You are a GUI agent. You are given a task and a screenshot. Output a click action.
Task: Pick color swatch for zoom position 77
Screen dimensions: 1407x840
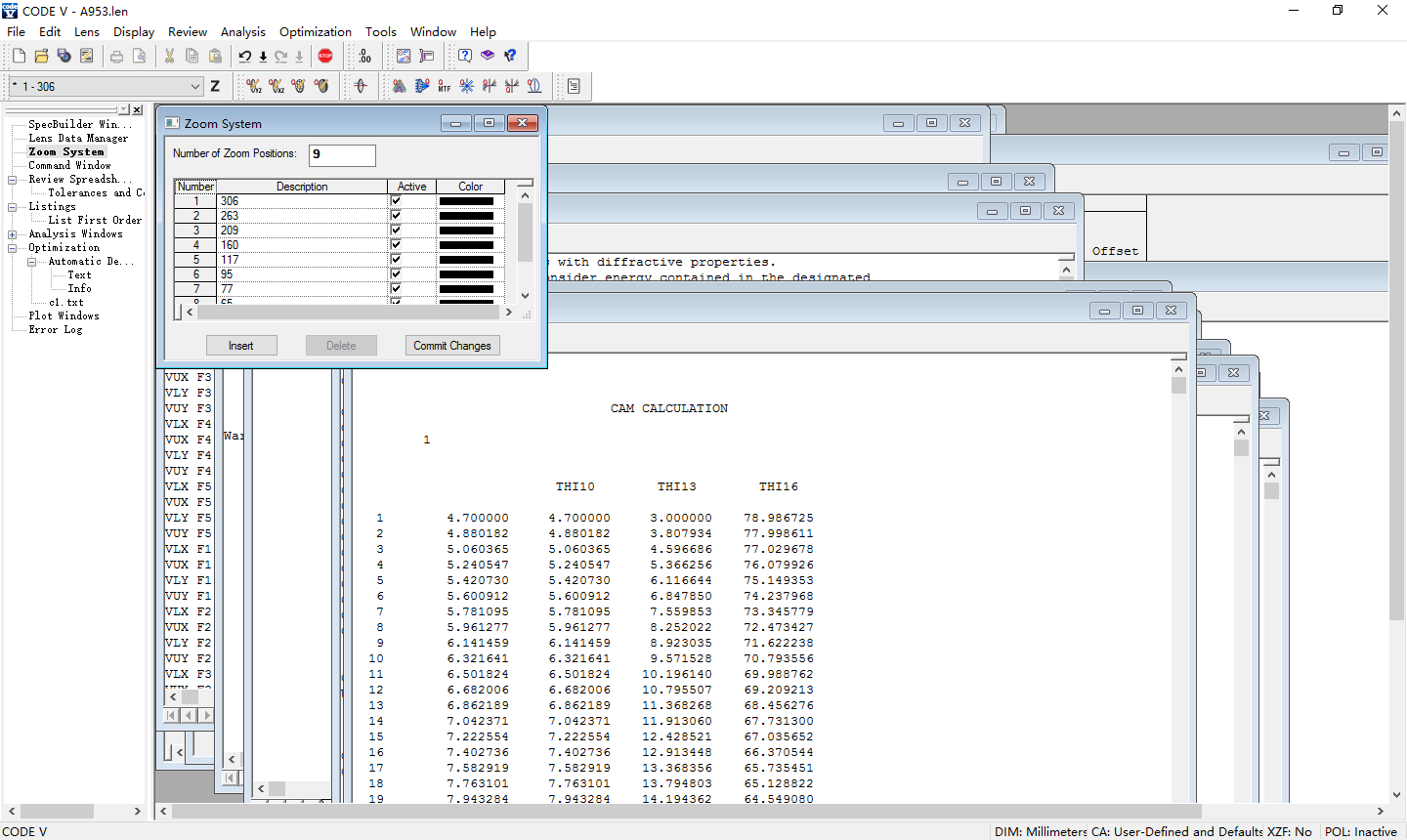(466, 289)
